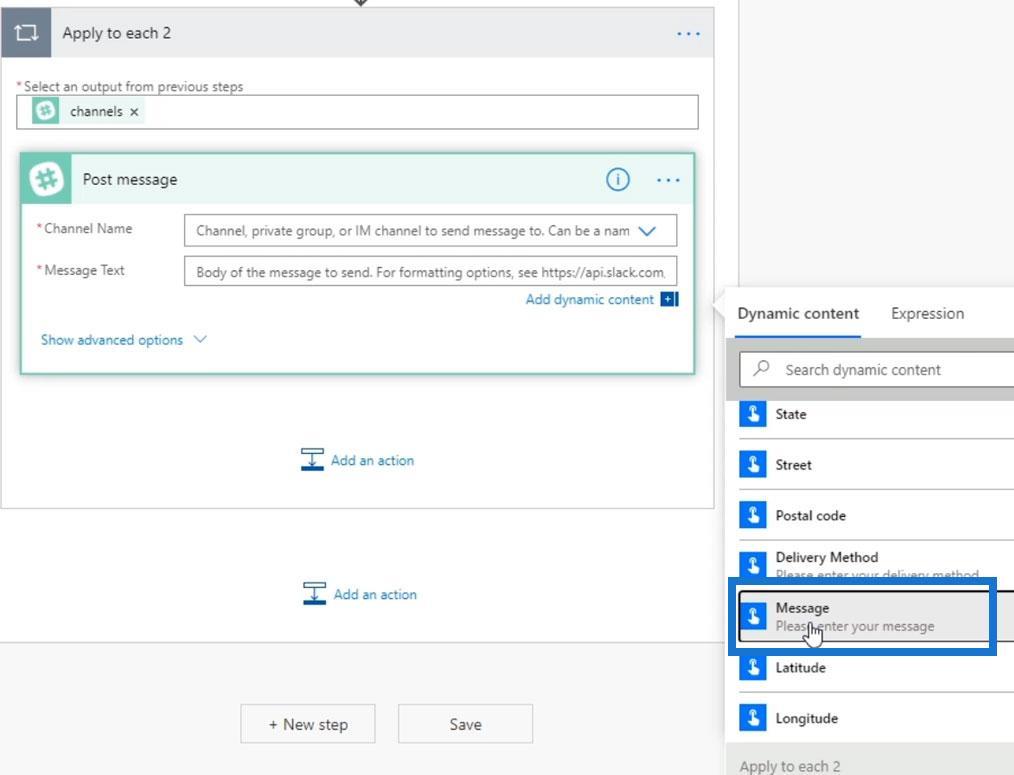Screen dimensions: 1014x775
Task: Click the Add an action icon below the loop
Action: point(314,593)
